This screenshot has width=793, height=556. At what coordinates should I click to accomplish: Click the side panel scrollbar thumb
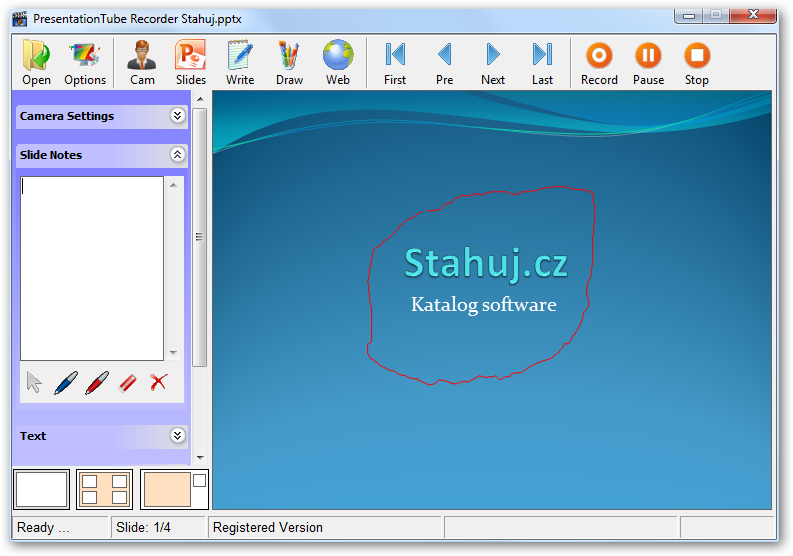click(200, 237)
